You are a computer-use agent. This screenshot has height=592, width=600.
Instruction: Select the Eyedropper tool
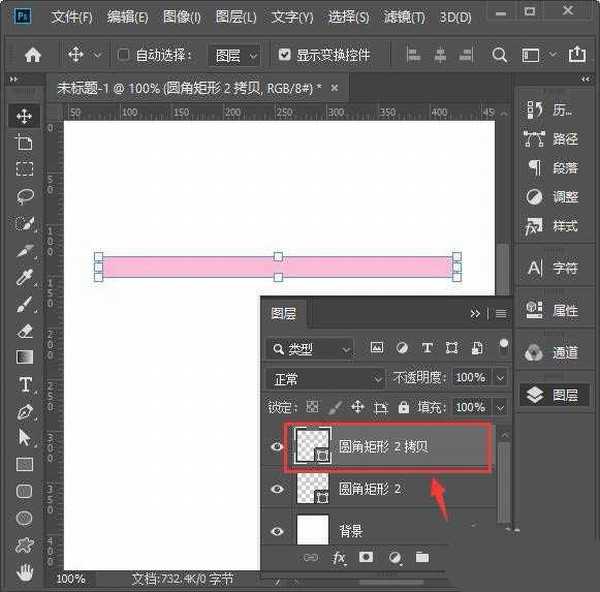pos(24,278)
